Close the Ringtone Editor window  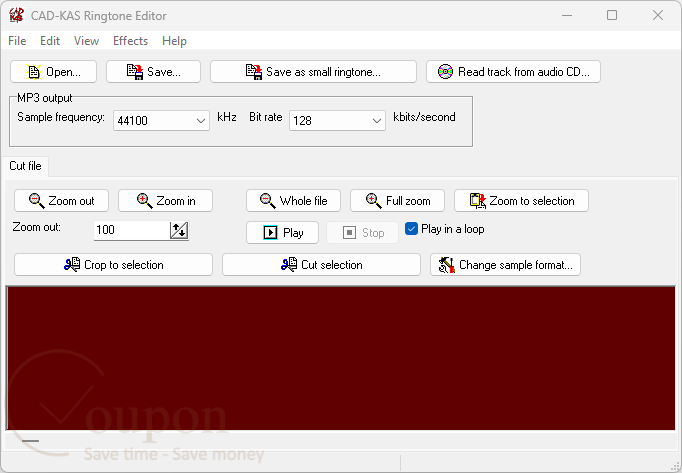tap(658, 15)
